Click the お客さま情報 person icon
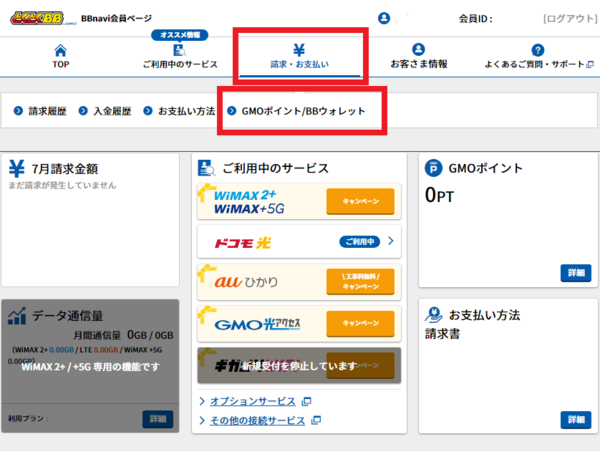Image resolution: width=600 pixels, height=452 pixels. pyautogui.click(x=418, y=51)
